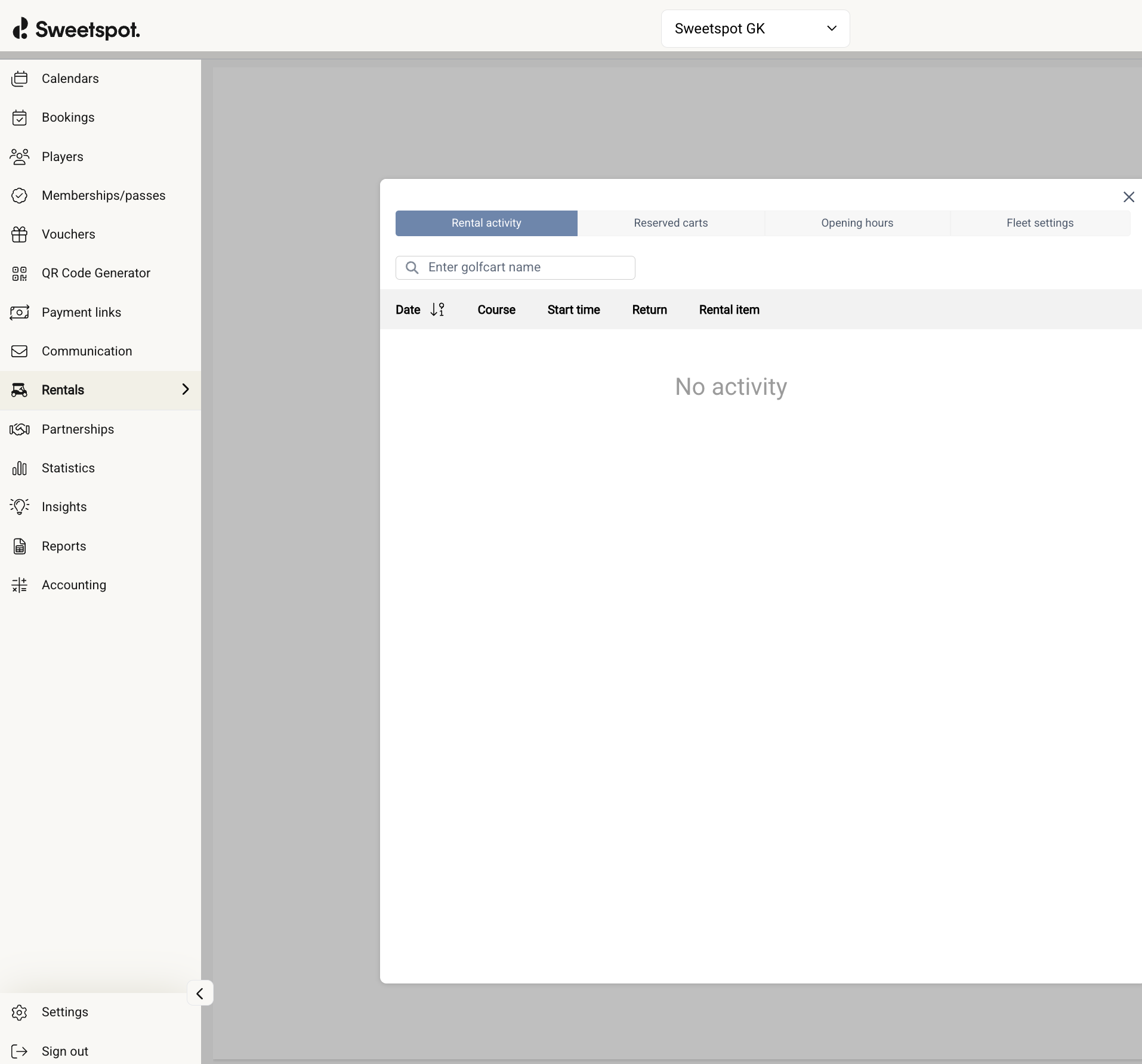The height and width of the screenshot is (1064, 1142).
Task: Click the Statistics bar chart icon
Action: 20,468
